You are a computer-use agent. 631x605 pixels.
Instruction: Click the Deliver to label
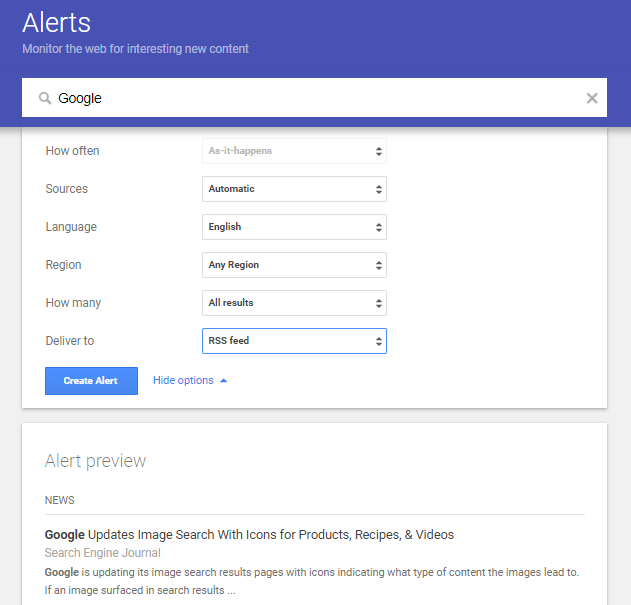coord(70,341)
